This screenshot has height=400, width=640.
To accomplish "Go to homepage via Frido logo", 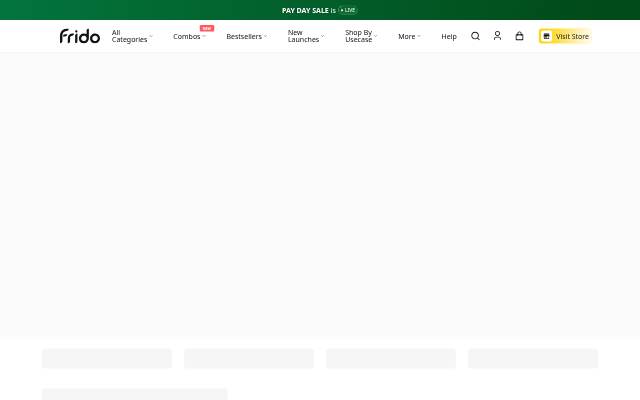I will point(80,36).
